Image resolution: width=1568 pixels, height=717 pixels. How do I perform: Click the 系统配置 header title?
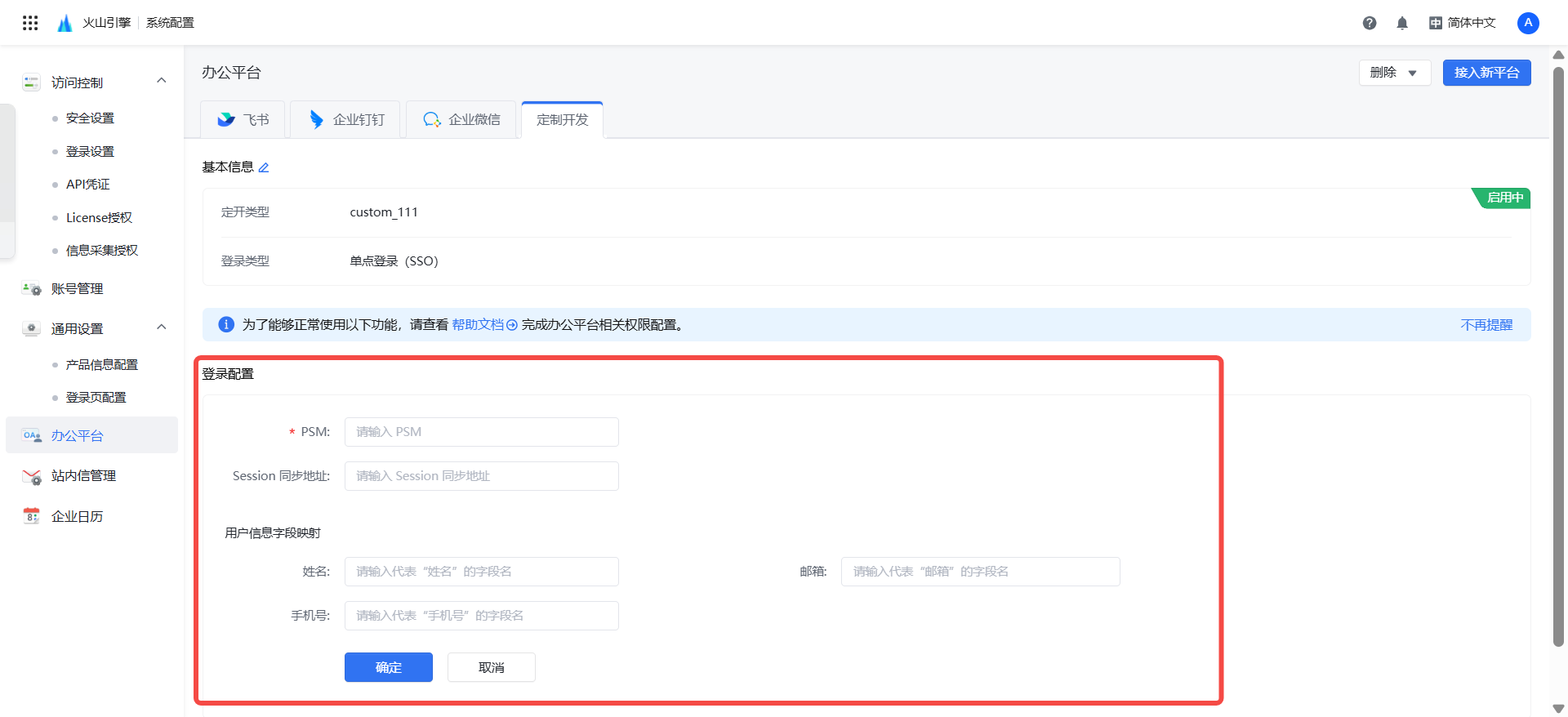[170, 23]
